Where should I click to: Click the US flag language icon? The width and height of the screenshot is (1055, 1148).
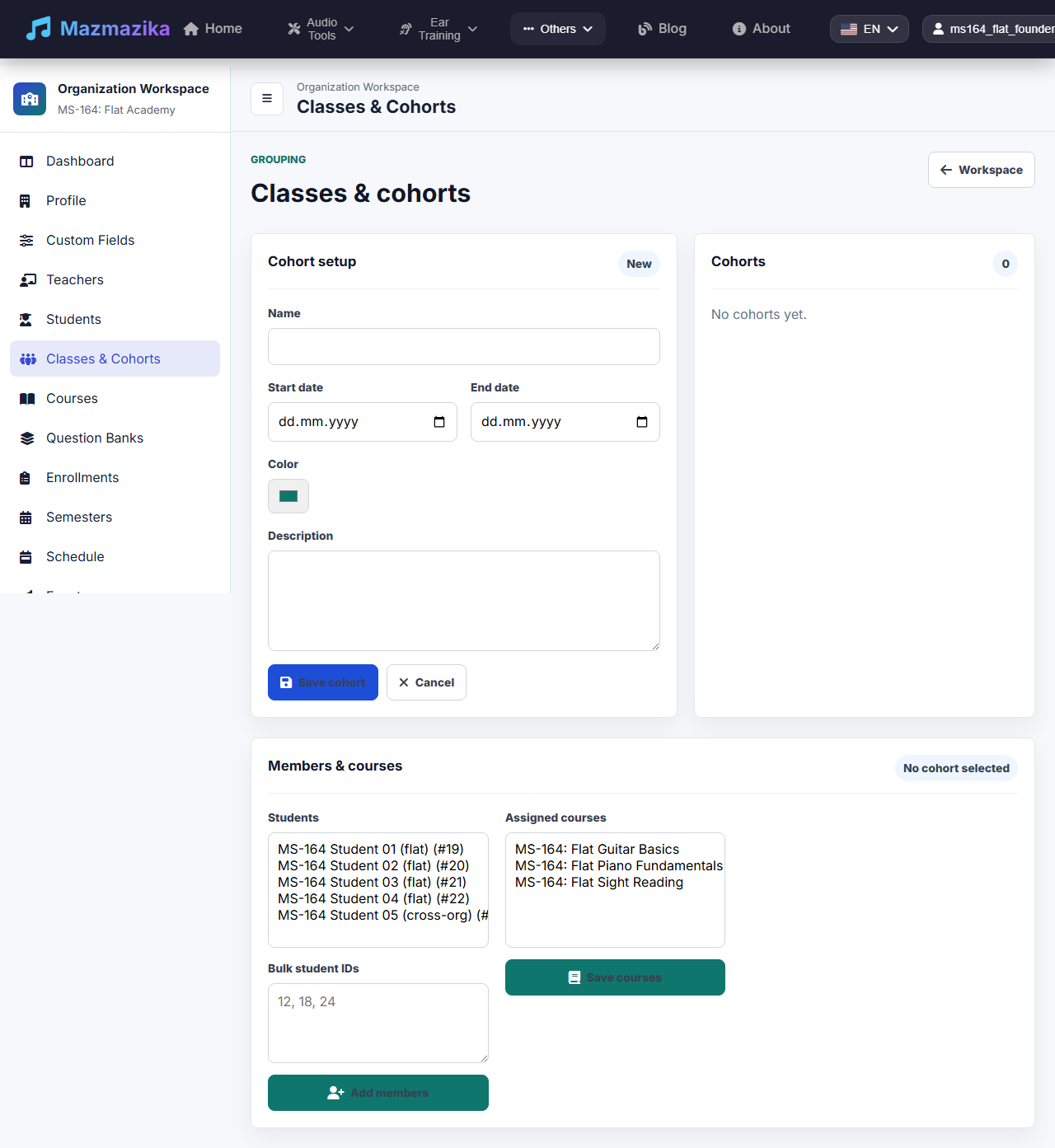pos(849,29)
